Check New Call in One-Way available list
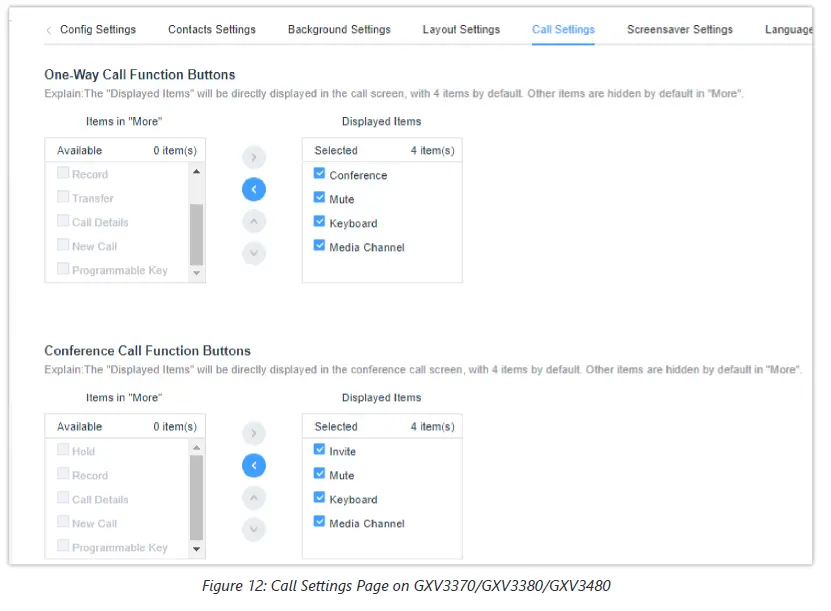The height and width of the screenshot is (611, 831). [x=63, y=245]
